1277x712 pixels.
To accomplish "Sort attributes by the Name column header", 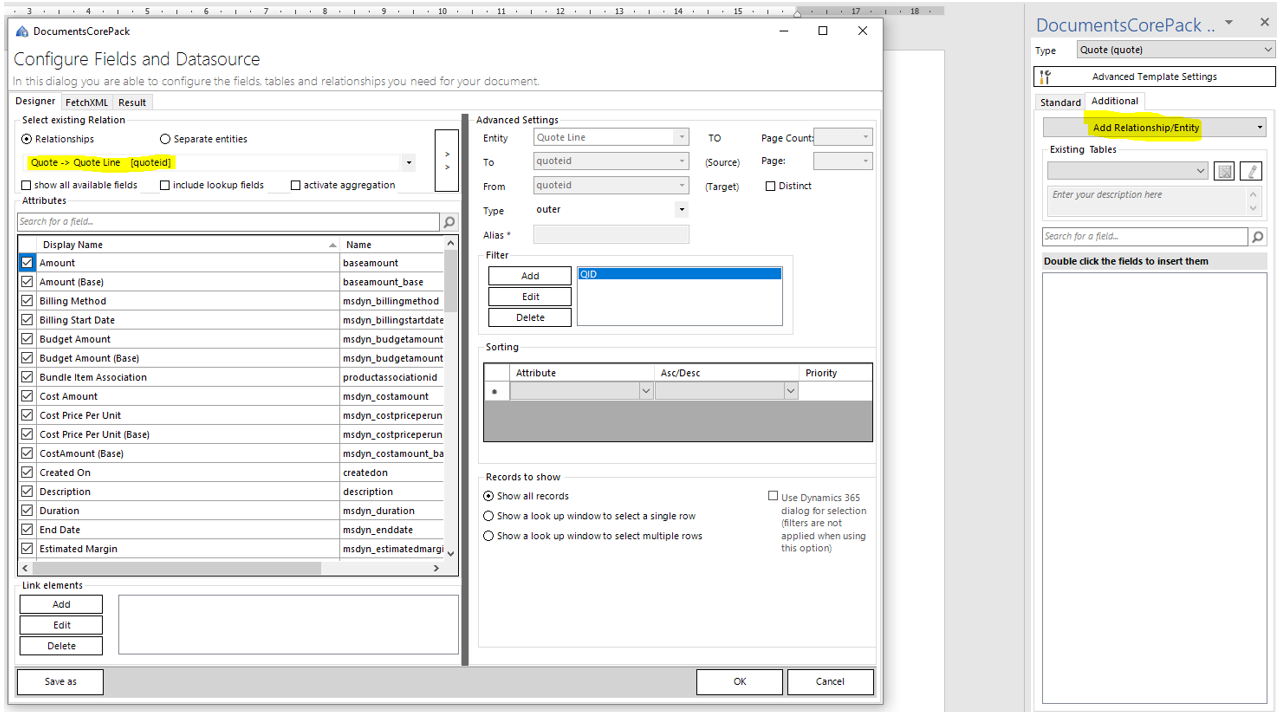I will 392,244.
